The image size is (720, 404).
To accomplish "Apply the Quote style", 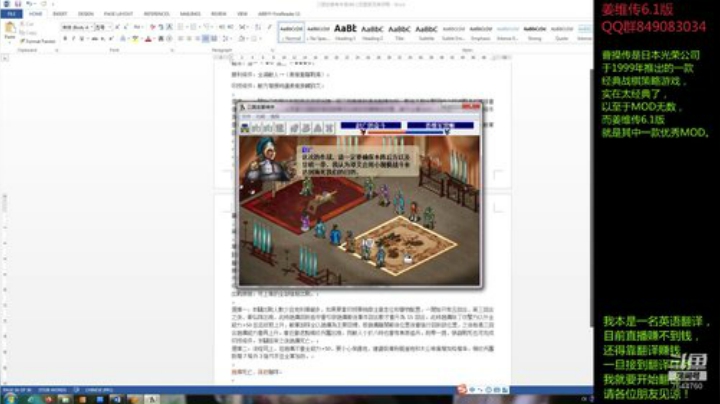I will tap(562, 32).
